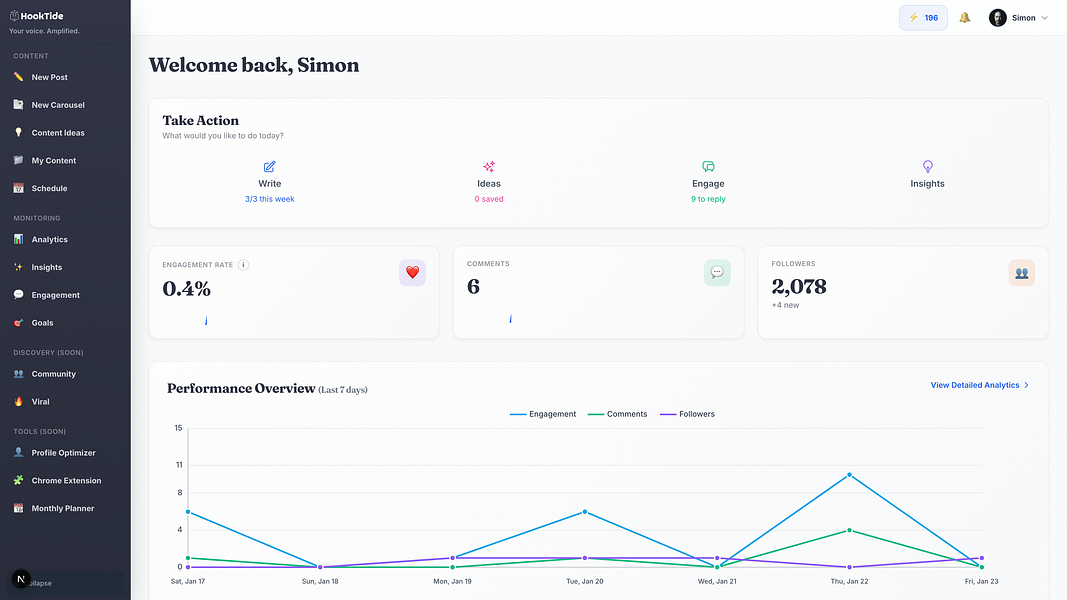
Task: Click Simon's profile avatar
Action: [x=998, y=18]
